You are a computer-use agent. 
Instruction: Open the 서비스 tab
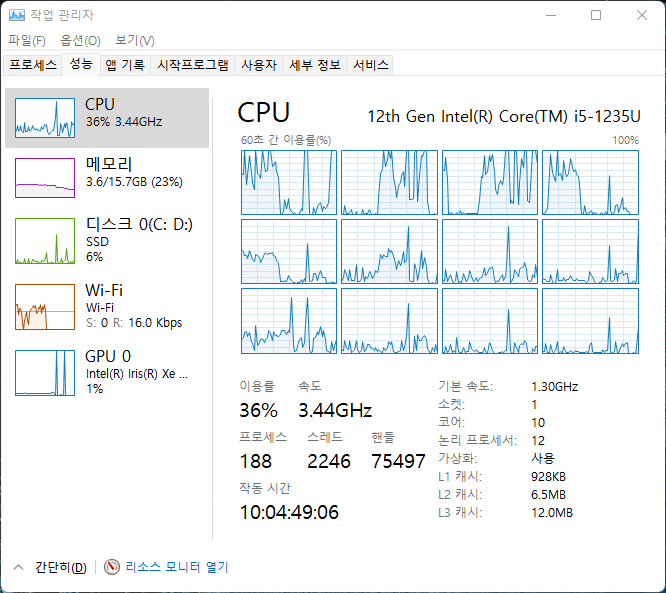(371, 65)
